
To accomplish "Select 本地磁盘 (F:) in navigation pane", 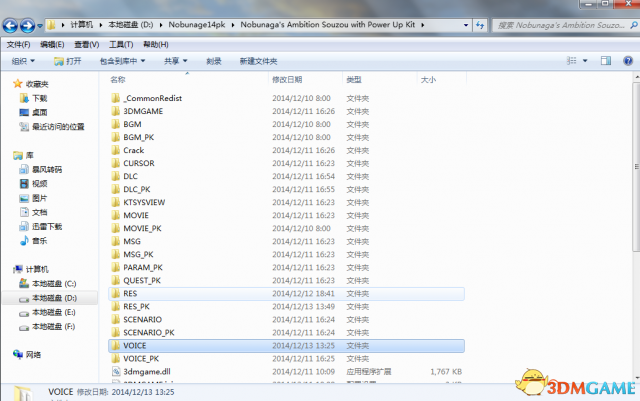I will click(54, 327).
